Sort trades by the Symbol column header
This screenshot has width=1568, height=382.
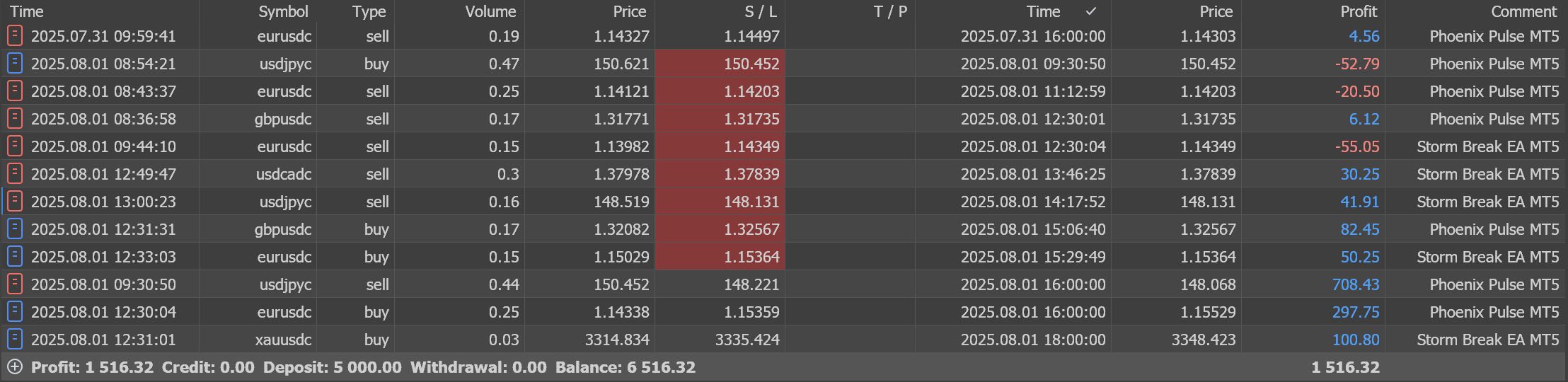283,11
